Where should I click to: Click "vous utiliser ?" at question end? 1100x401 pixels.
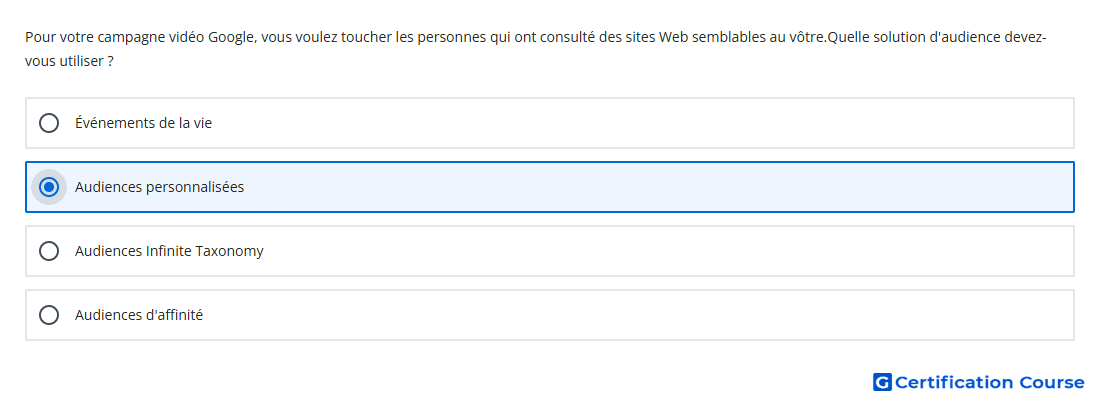click(x=69, y=62)
